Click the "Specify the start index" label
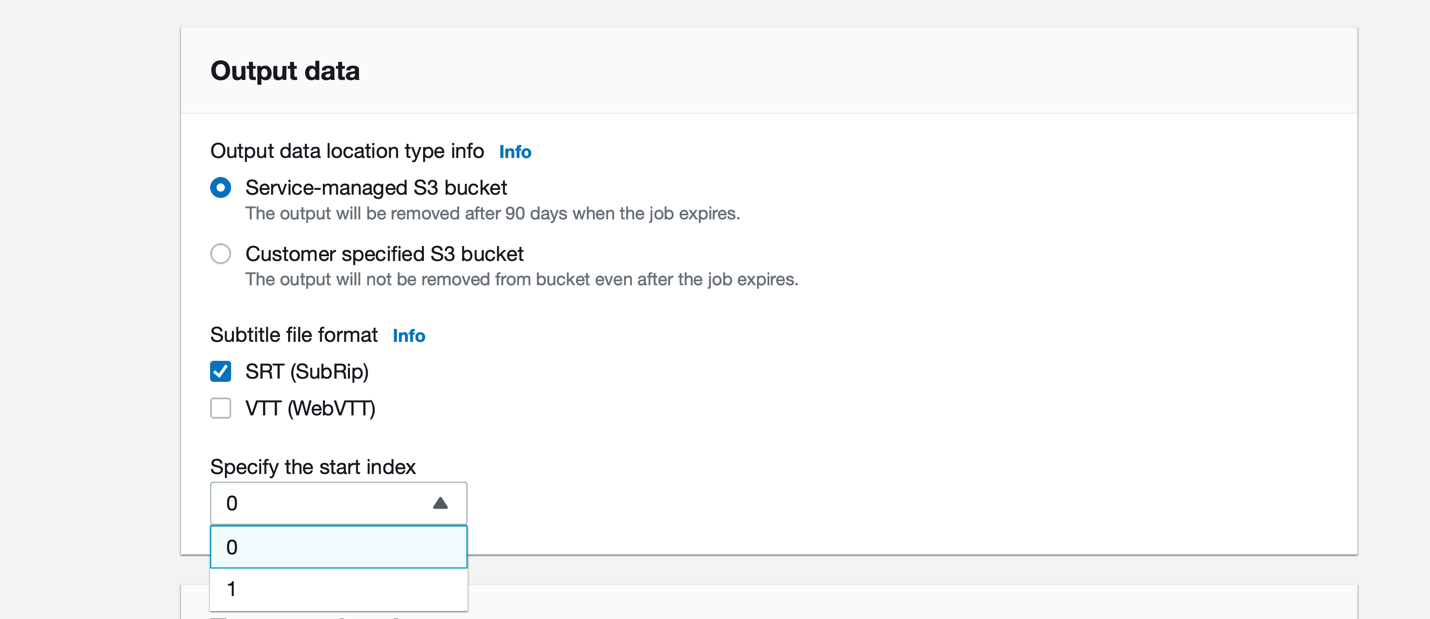 tap(313, 467)
